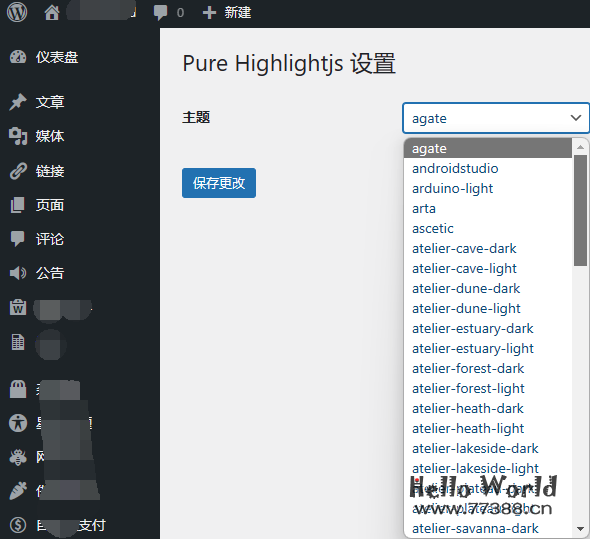This screenshot has height=539, width=590.
Task: Choose atelier-cave-light theme option
Action: (x=488, y=268)
